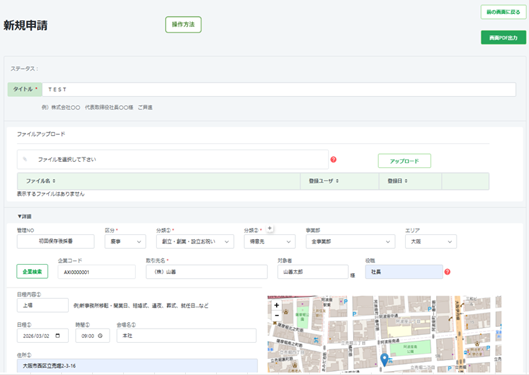Click the ファイルアップロード section heading
The width and height of the screenshot is (529, 375).
click(41, 134)
